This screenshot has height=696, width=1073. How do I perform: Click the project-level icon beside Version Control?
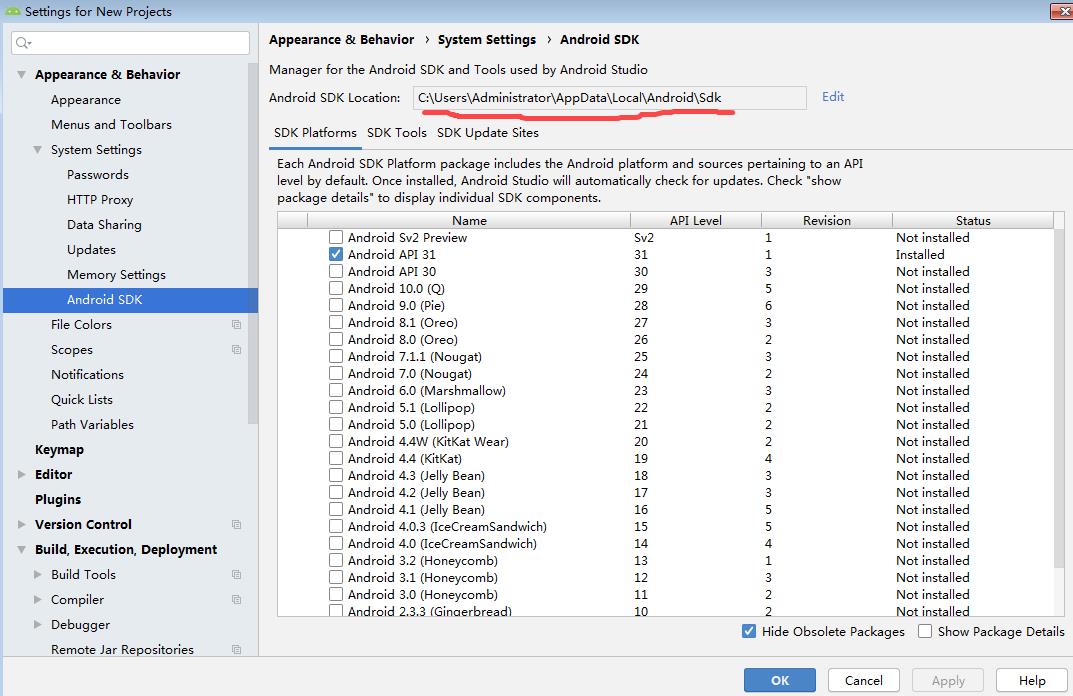236,524
